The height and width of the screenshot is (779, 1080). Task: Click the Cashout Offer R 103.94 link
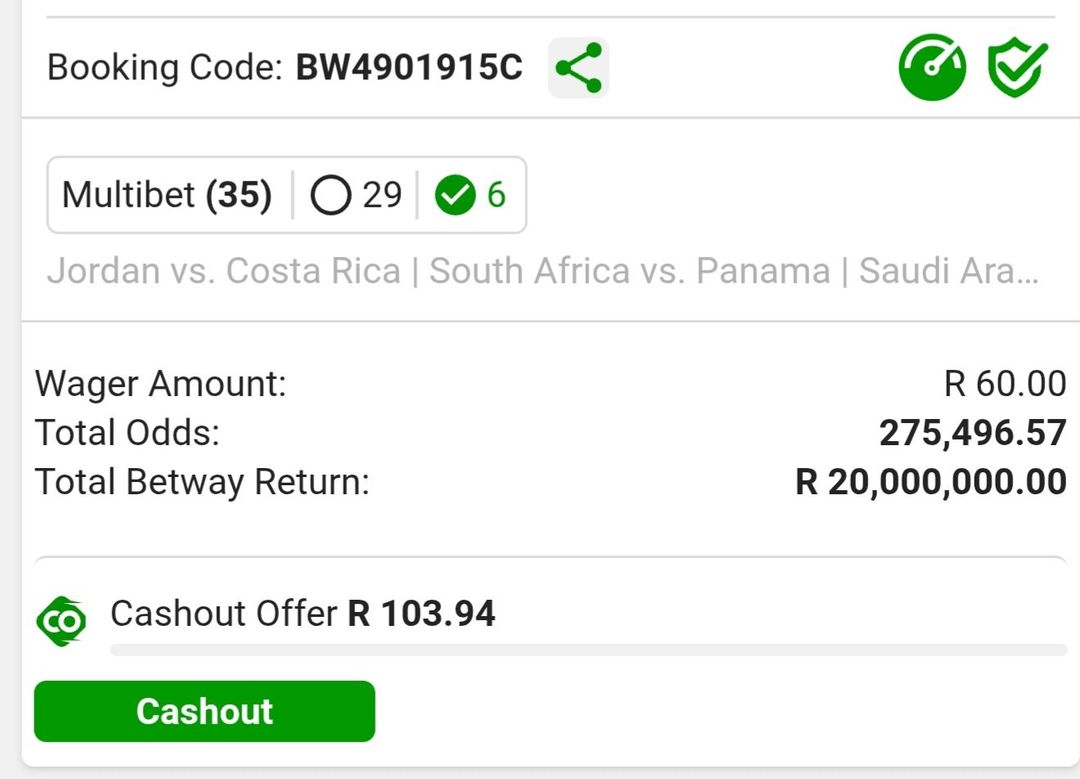[x=303, y=613]
